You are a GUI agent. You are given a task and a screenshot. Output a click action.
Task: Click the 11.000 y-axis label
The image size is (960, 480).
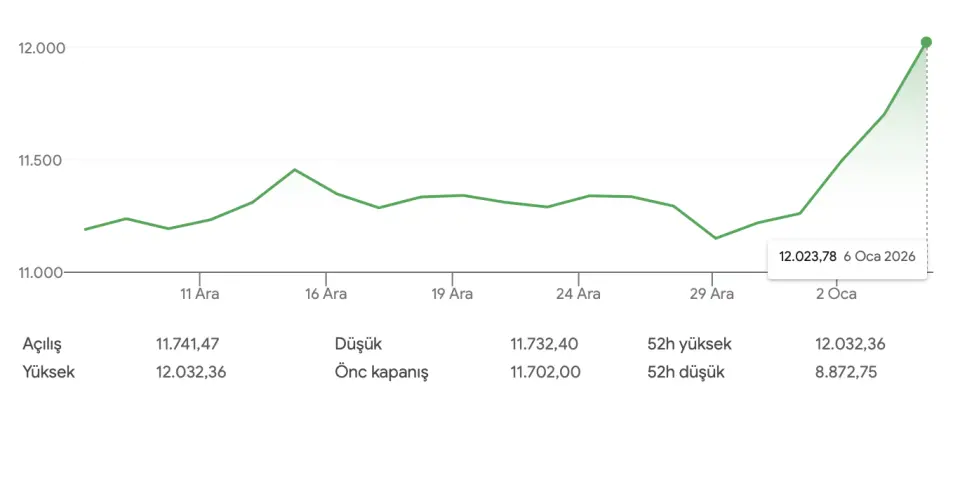[41, 272]
